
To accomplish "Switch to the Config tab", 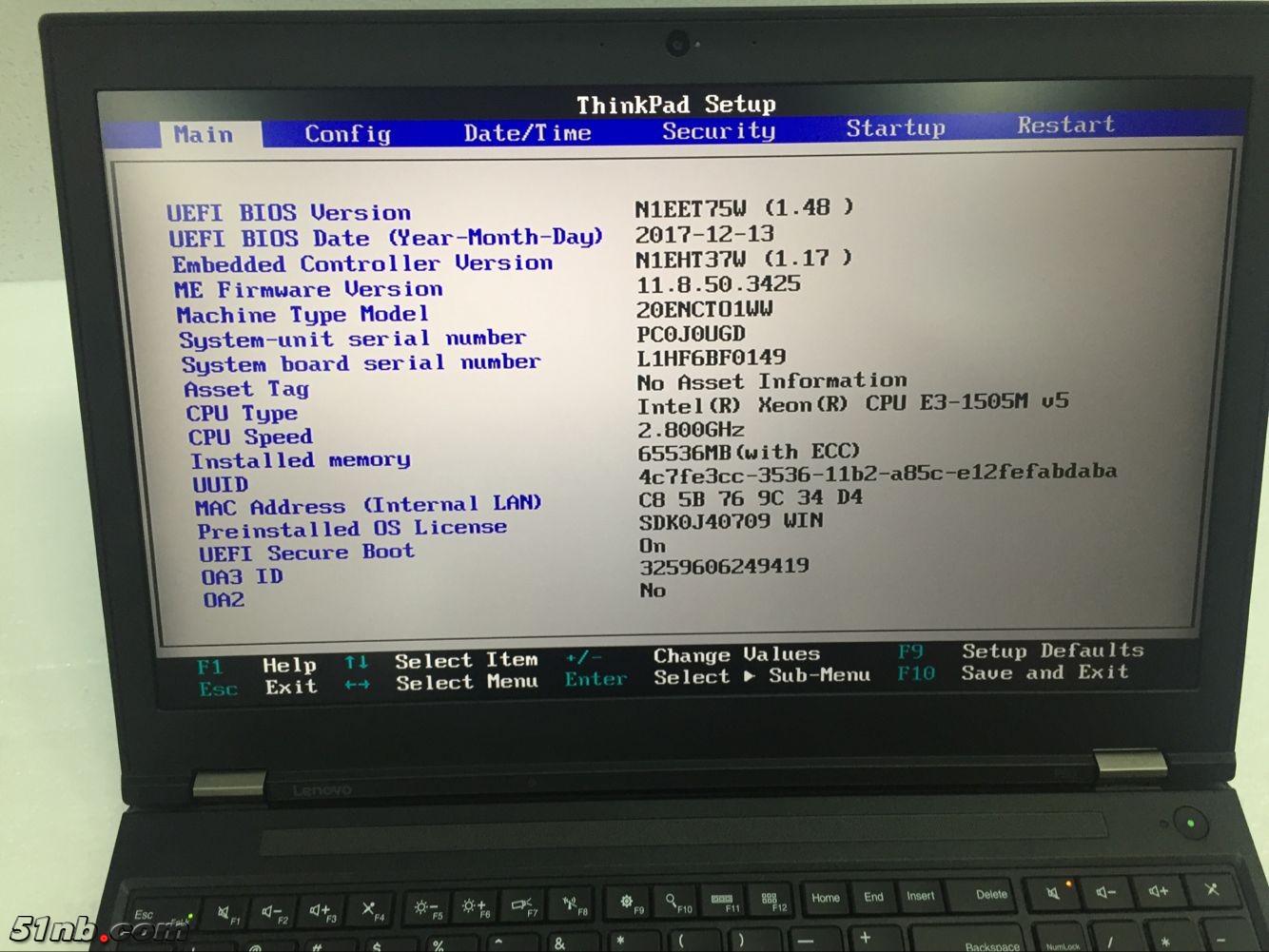I will pos(347,134).
